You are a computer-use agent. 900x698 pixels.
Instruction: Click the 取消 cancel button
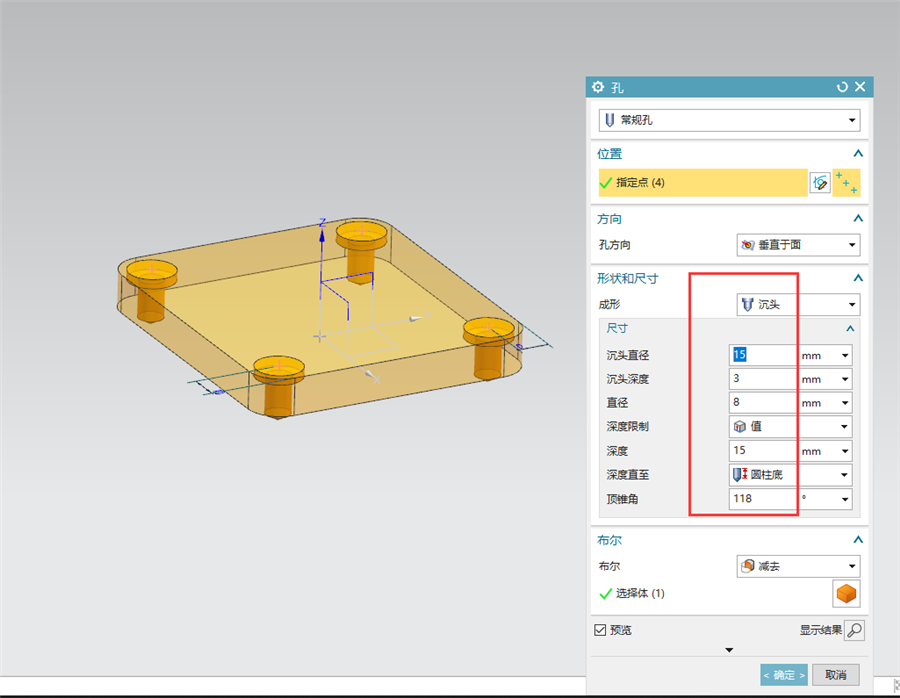836,675
